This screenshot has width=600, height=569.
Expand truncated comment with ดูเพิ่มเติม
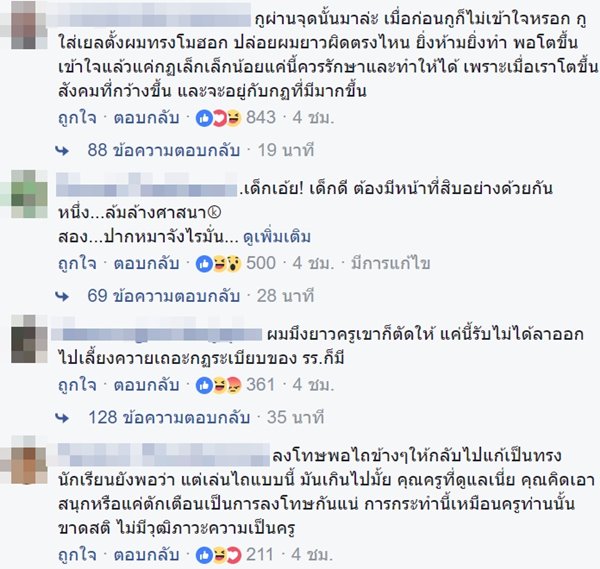pyautogui.click(x=277, y=237)
